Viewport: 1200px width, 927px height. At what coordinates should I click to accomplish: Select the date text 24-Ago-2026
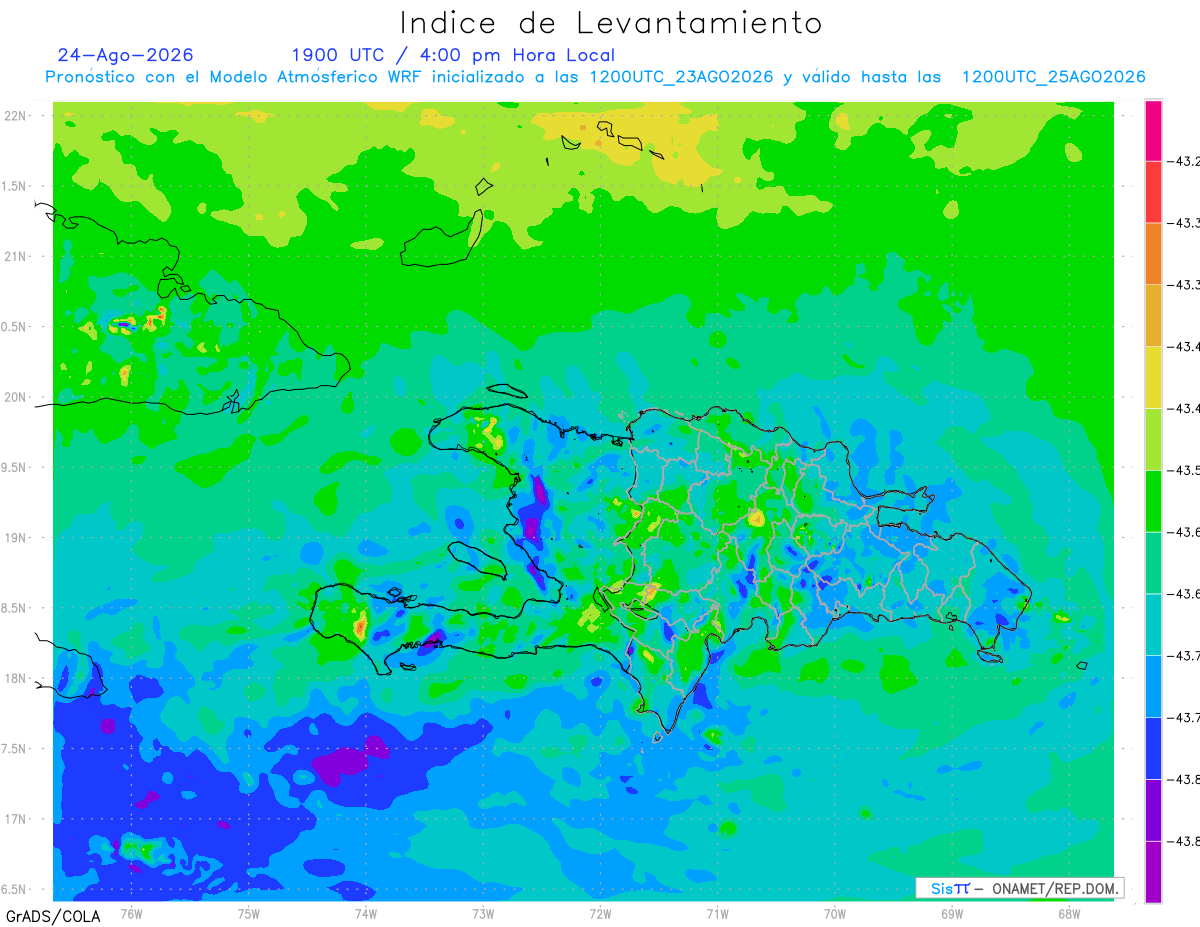[125, 55]
